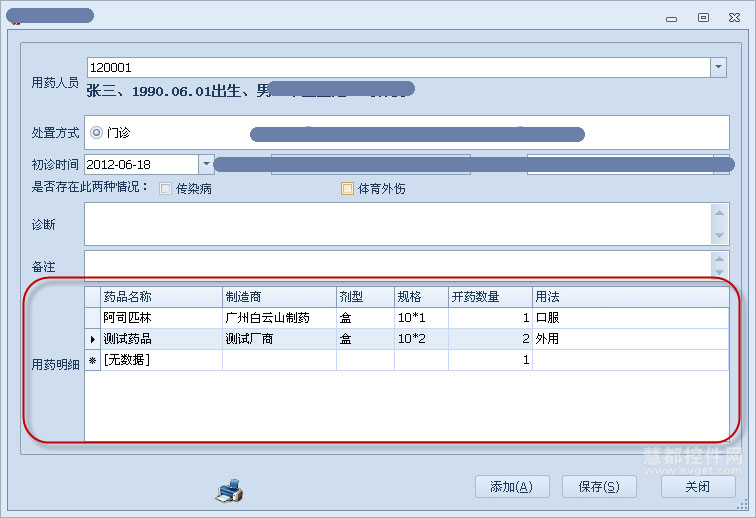Click the new-row asterisk indicator
756x518 pixels.
coord(93,360)
